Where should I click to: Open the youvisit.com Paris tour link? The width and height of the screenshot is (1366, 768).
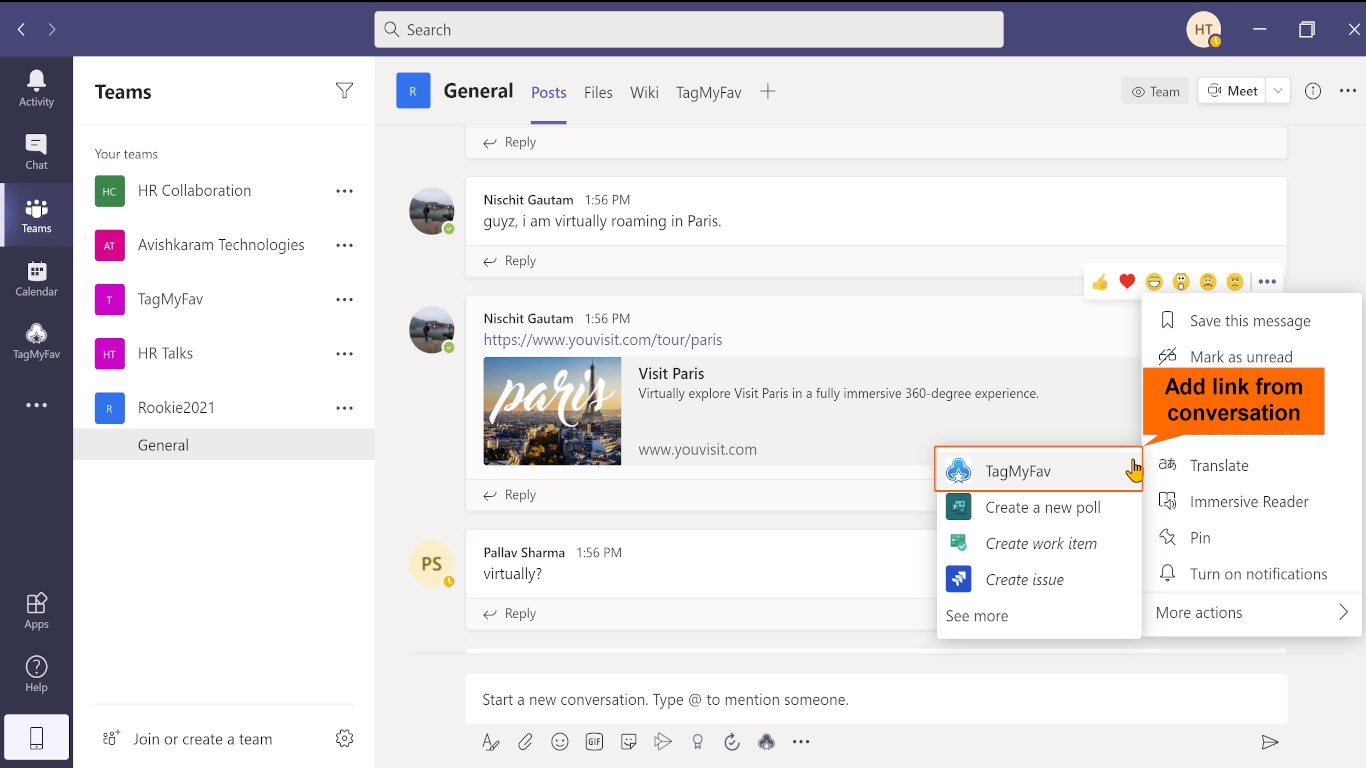click(x=603, y=340)
